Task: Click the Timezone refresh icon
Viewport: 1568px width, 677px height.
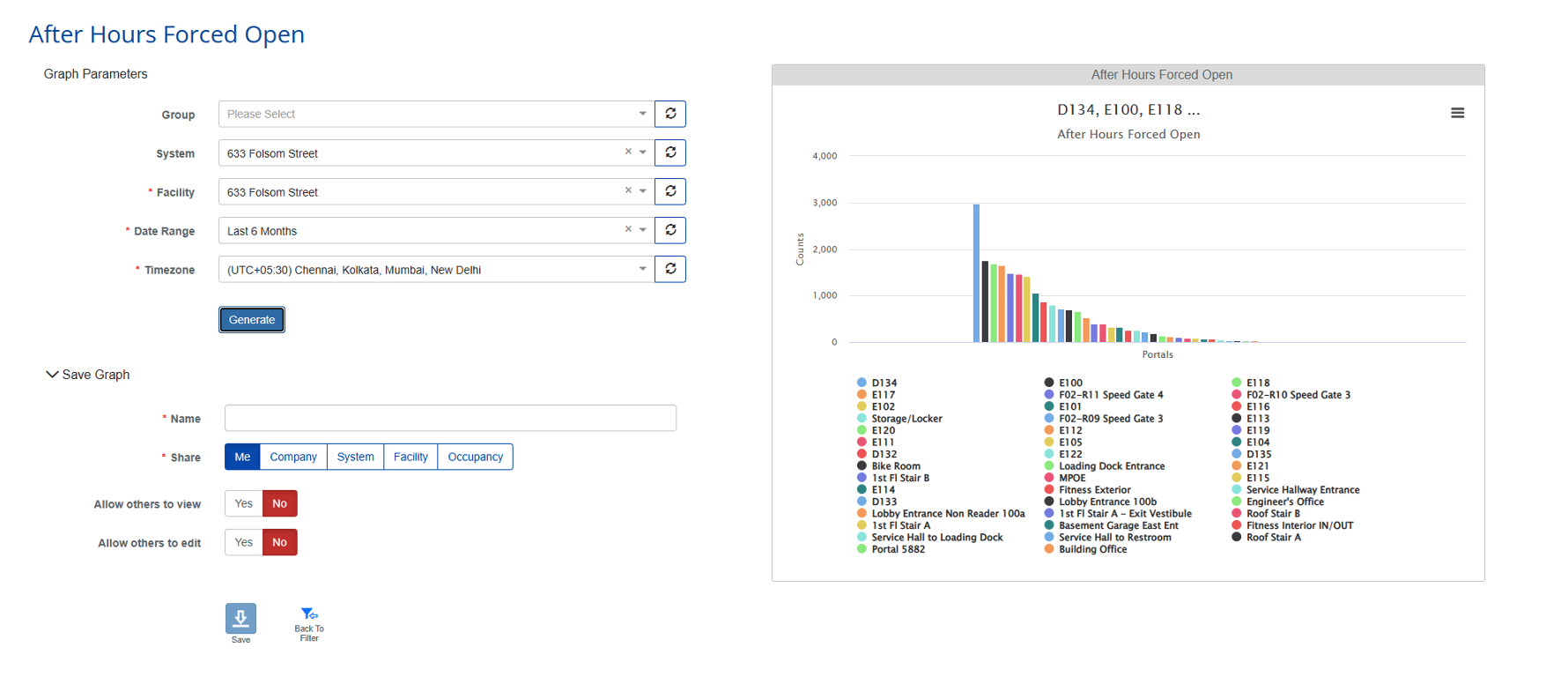Action: coord(670,269)
